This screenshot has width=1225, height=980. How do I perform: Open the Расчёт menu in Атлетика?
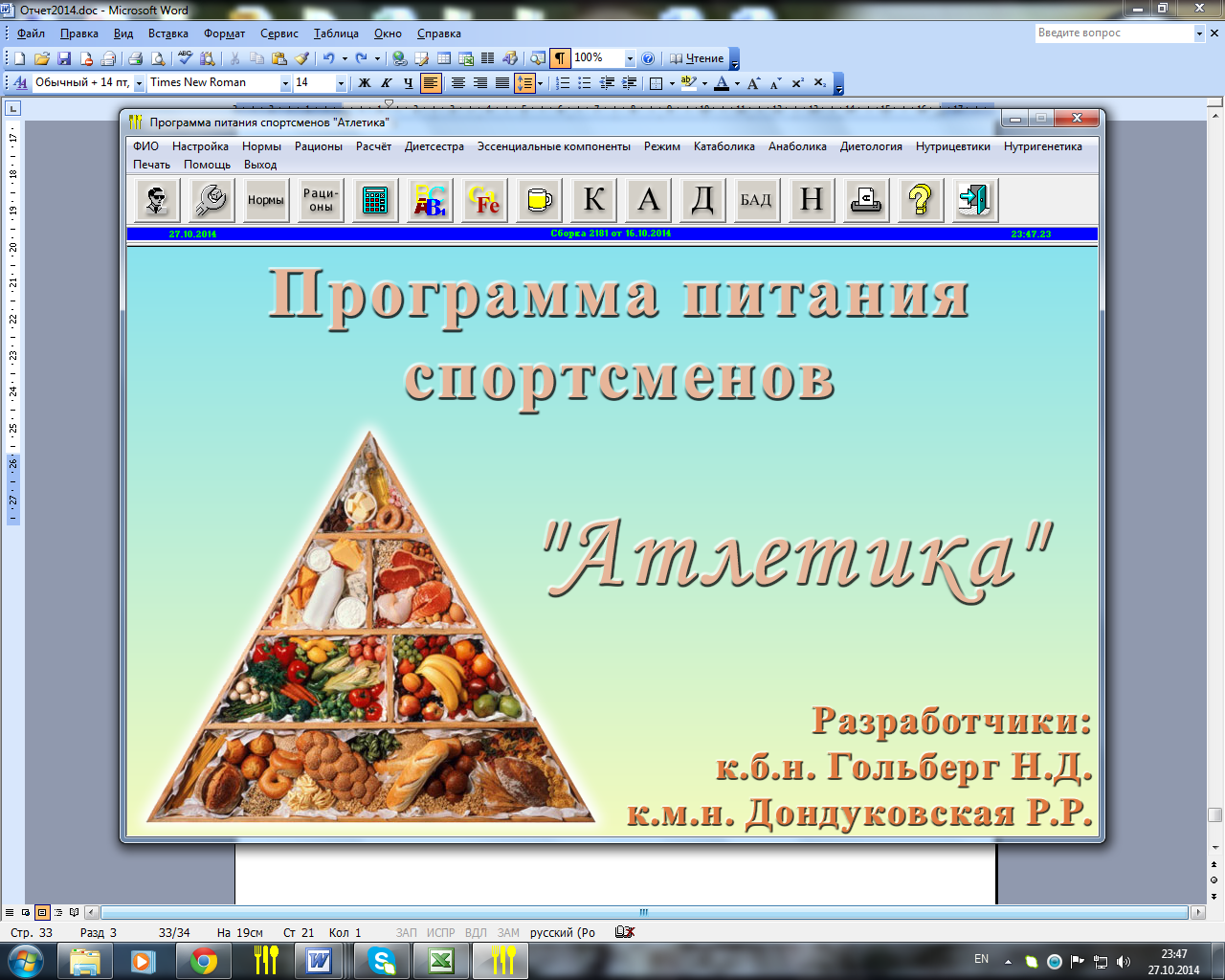(373, 146)
